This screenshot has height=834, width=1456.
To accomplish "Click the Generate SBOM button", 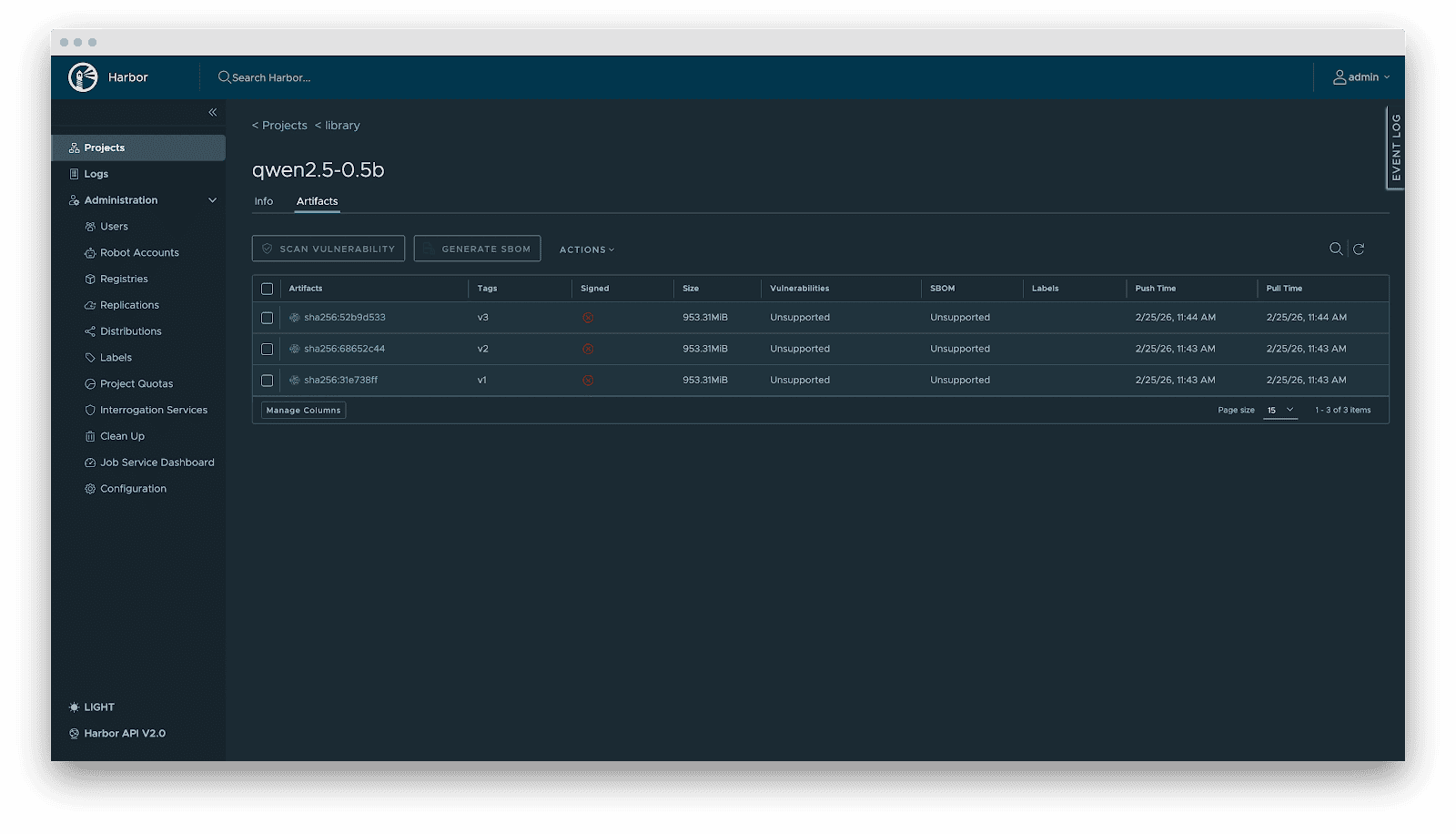I will click(x=477, y=248).
